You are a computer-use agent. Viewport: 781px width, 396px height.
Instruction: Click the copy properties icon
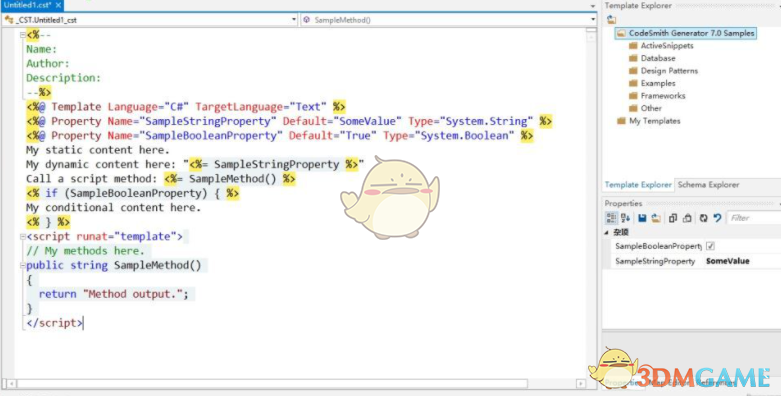click(x=673, y=218)
